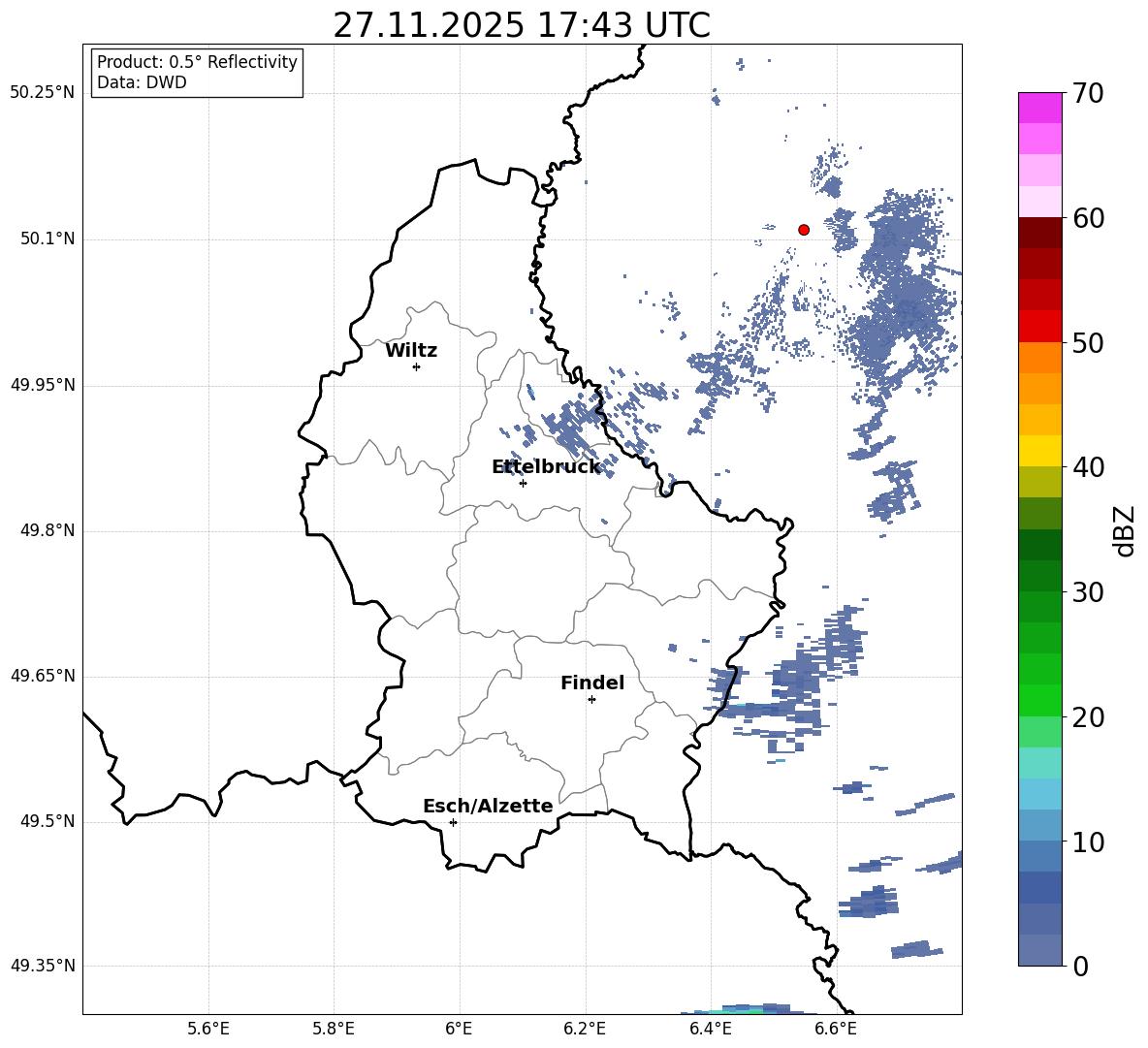
Task: Click the colorbar tick label 30
Action: tap(1088, 592)
